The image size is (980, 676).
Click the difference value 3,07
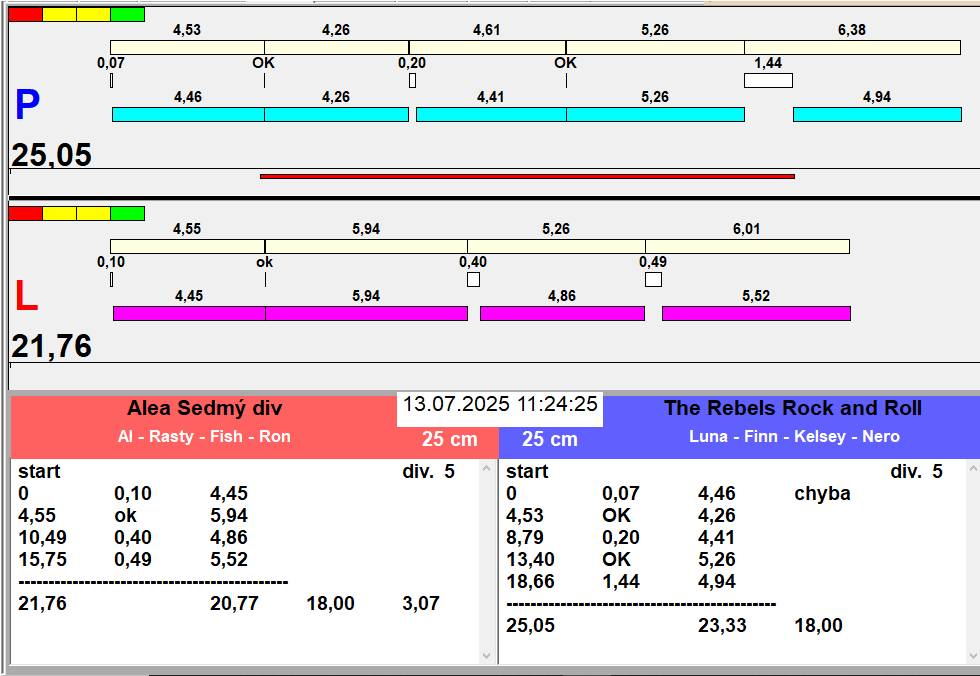pyautogui.click(x=421, y=604)
